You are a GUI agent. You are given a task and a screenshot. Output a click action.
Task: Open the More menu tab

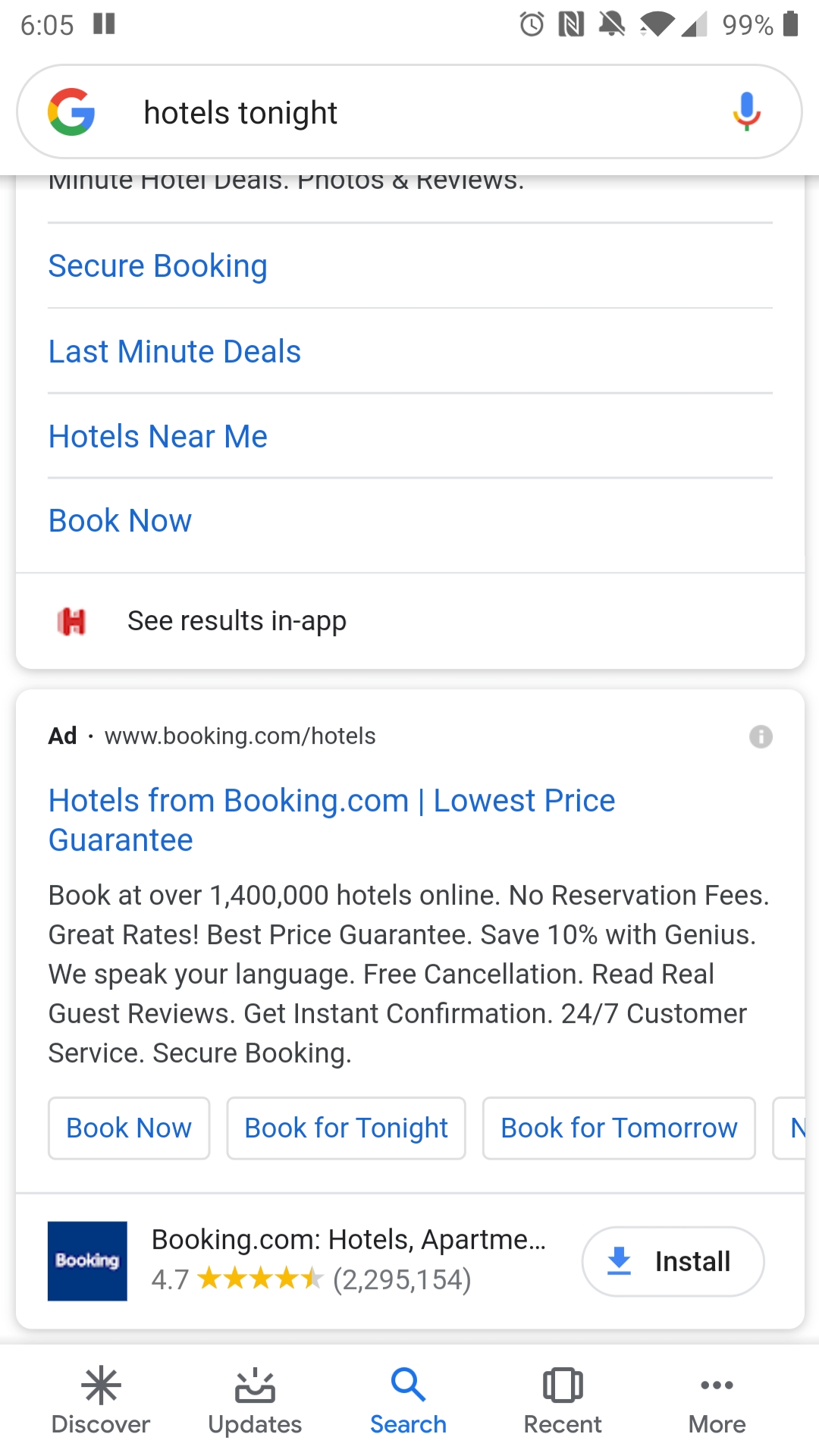click(717, 1401)
